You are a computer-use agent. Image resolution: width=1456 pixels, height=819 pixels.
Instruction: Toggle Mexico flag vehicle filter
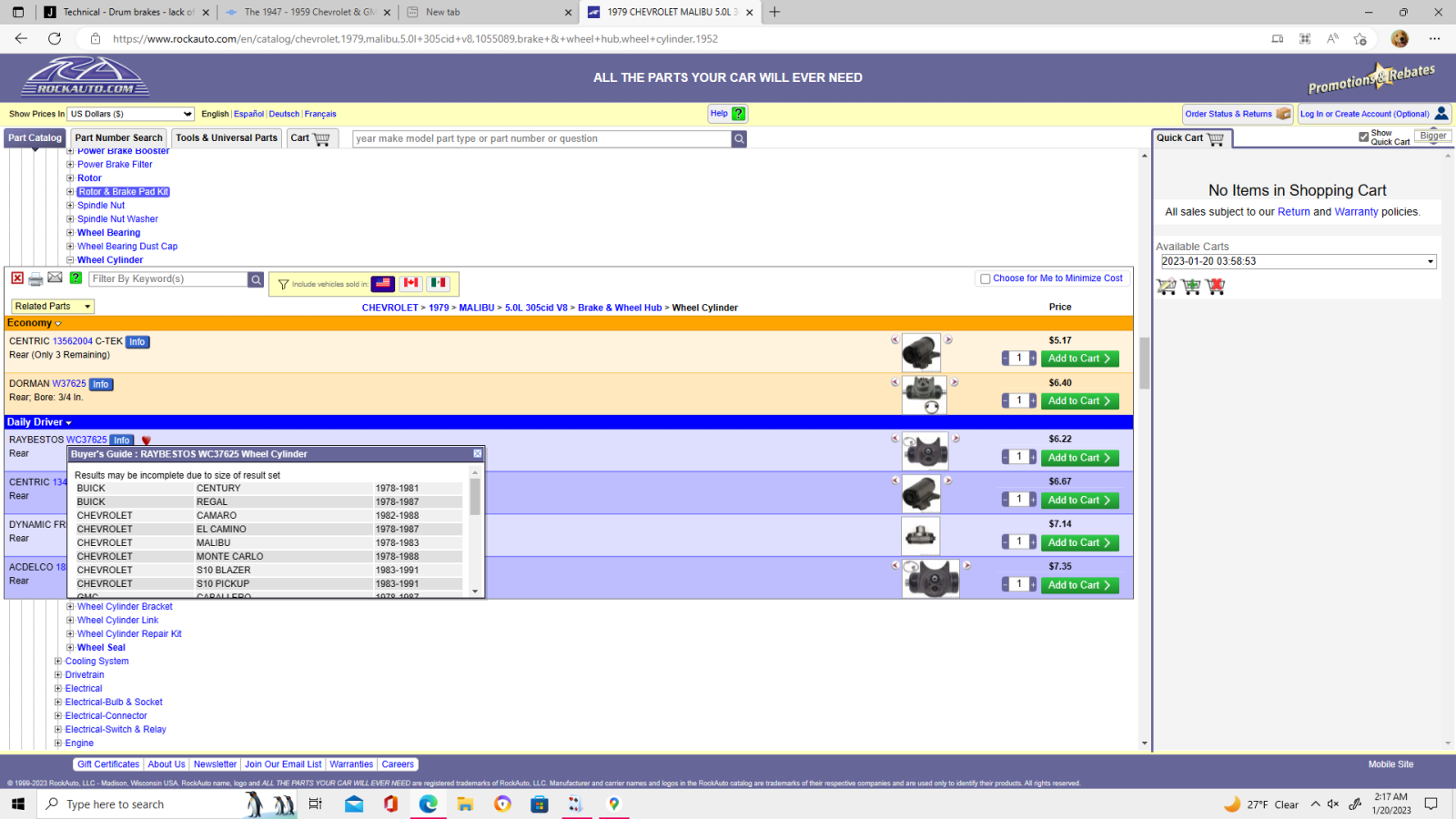[439, 283]
